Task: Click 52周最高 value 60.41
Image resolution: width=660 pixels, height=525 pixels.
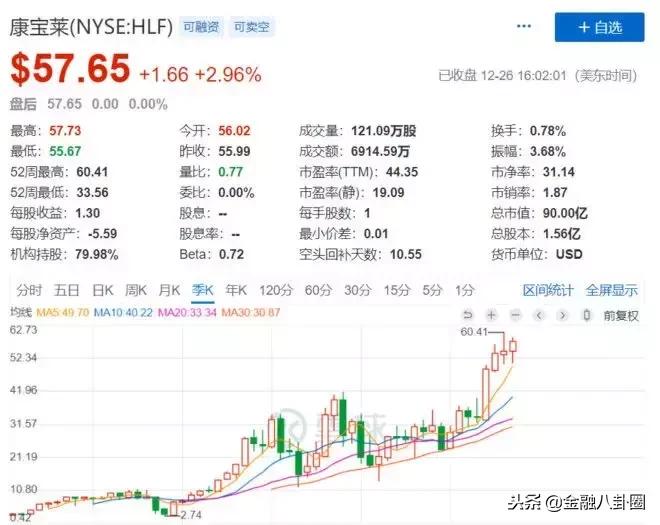Action: (92, 172)
